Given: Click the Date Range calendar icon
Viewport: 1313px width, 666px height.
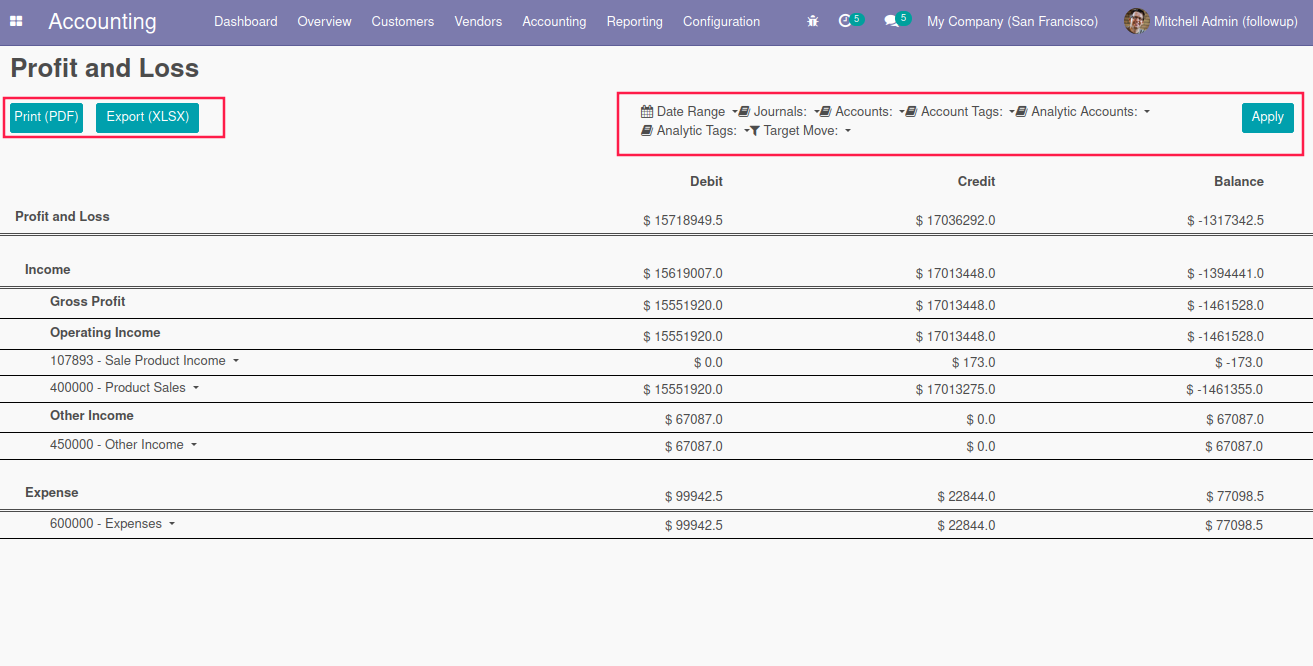Looking at the screenshot, I should [647, 112].
